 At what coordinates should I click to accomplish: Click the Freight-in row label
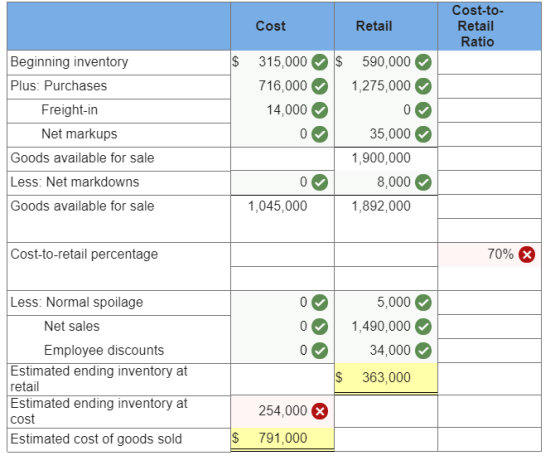pyautogui.click(x=69, y=110)
